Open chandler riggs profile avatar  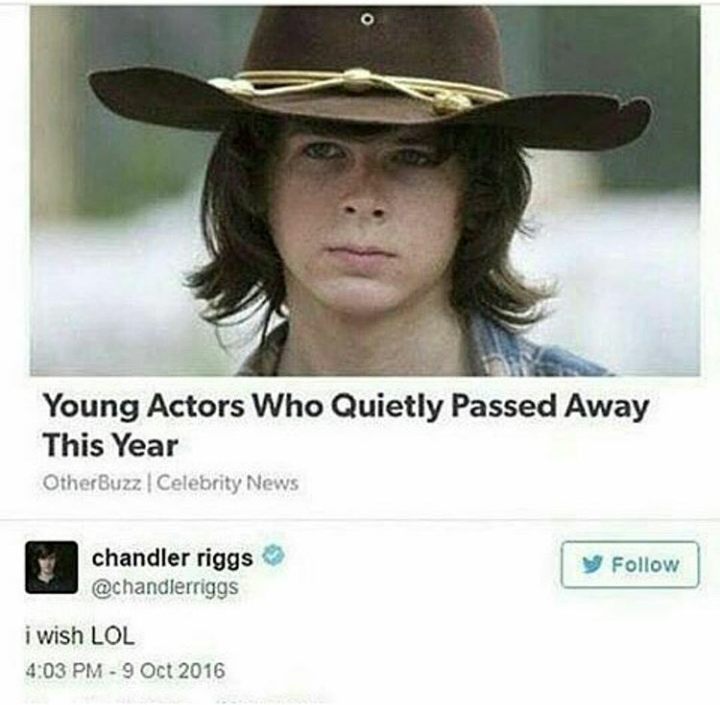[x=51, y=567]
